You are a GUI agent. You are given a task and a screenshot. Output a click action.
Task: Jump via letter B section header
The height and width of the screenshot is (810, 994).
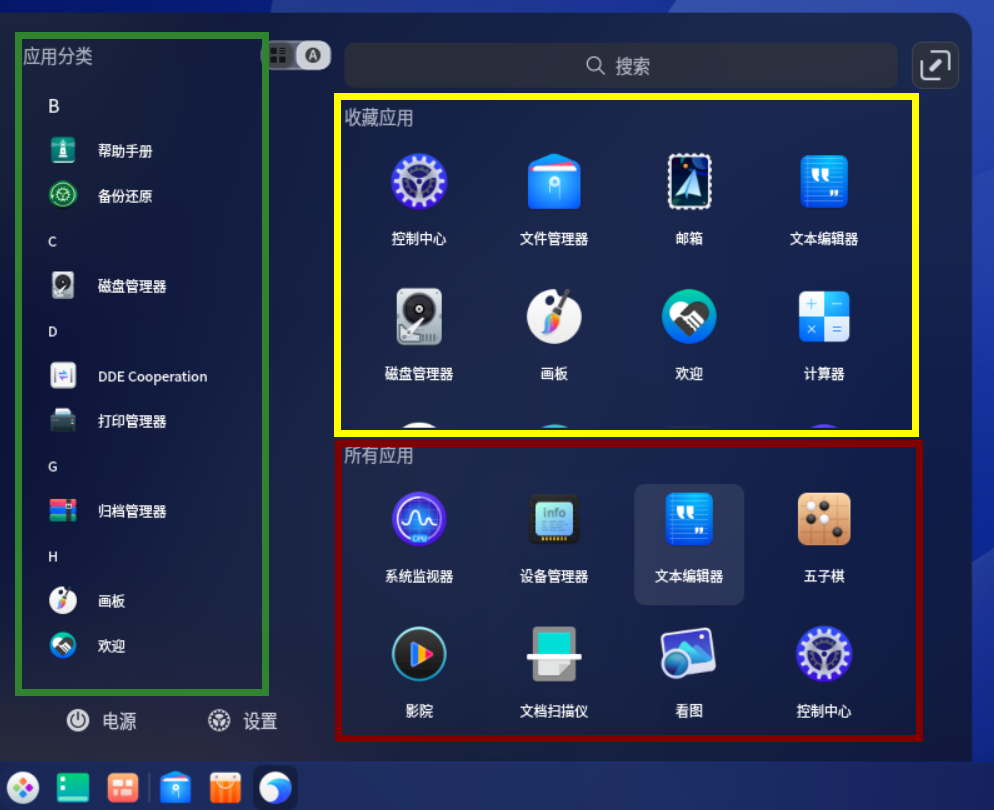[x=54, y=106]
